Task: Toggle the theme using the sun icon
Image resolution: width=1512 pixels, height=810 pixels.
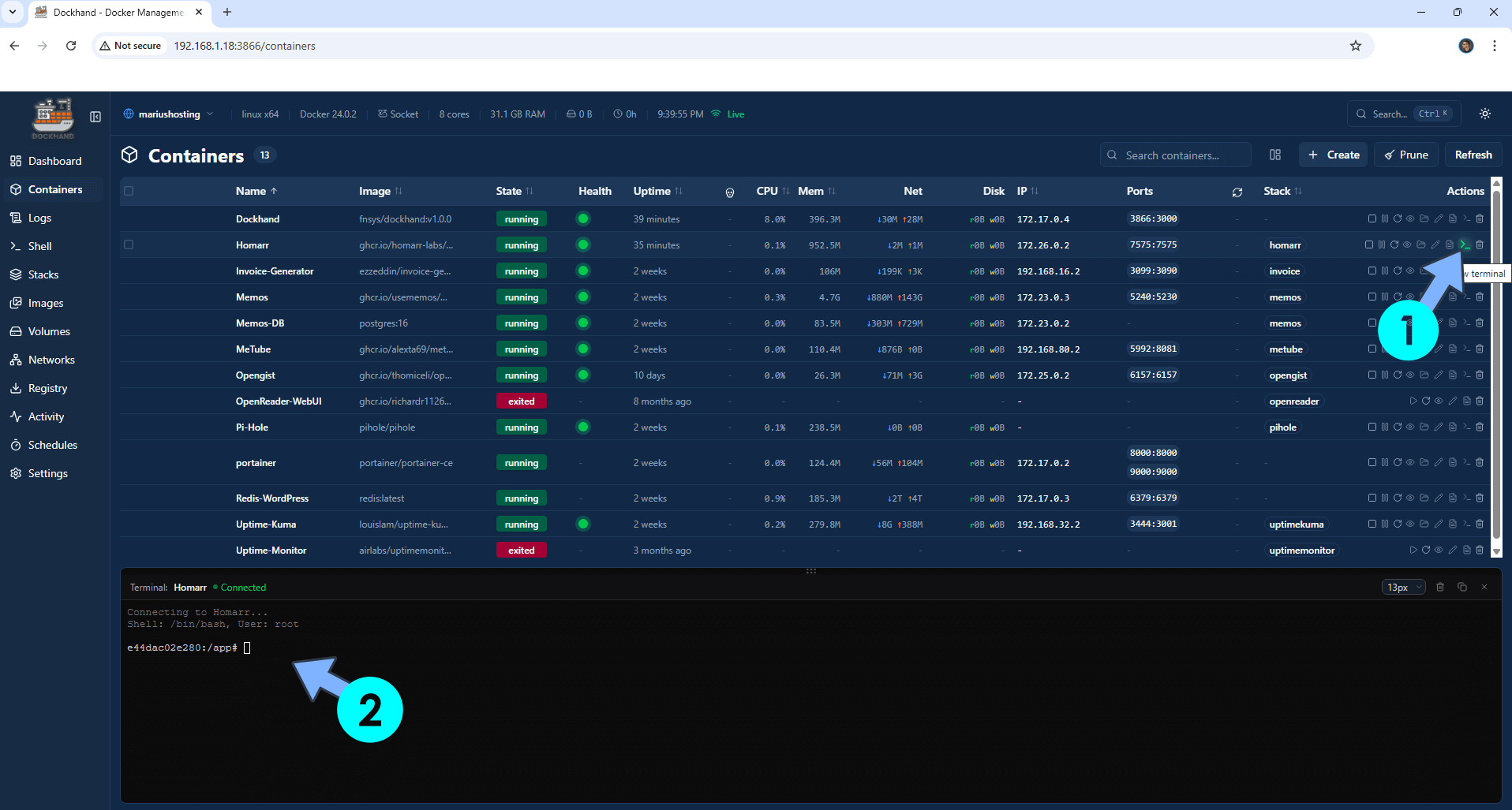Action: pyautogui.click(x=1484, y=114)
